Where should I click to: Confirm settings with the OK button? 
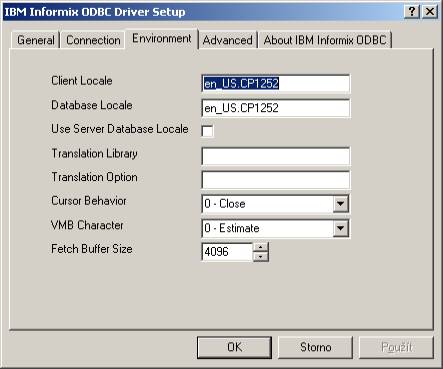tap(234, 347)
